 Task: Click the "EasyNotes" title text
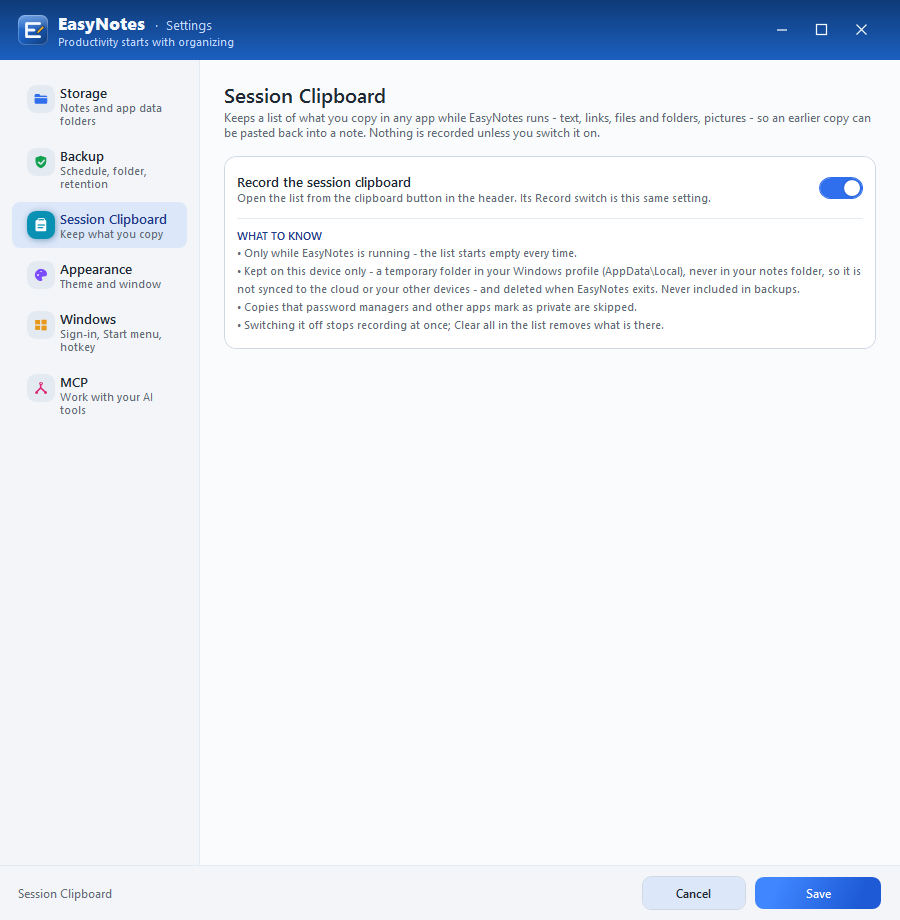[x=101, y=25]
